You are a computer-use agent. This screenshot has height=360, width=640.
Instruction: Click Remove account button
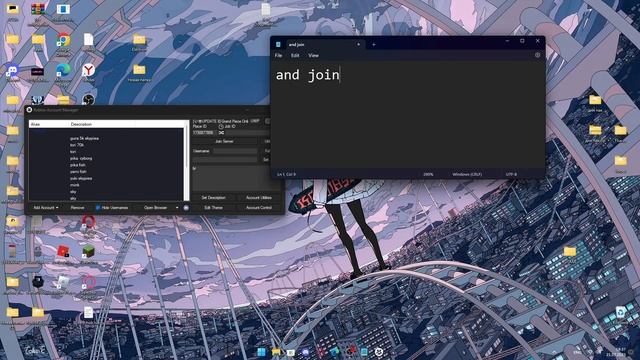point(77,208)
